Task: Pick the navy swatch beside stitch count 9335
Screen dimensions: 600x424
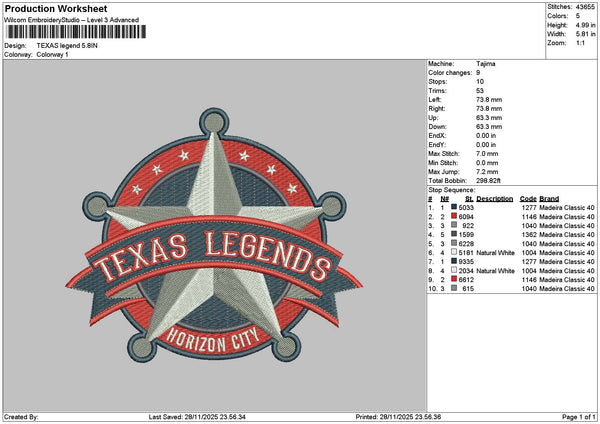Action: click(454, 261)
